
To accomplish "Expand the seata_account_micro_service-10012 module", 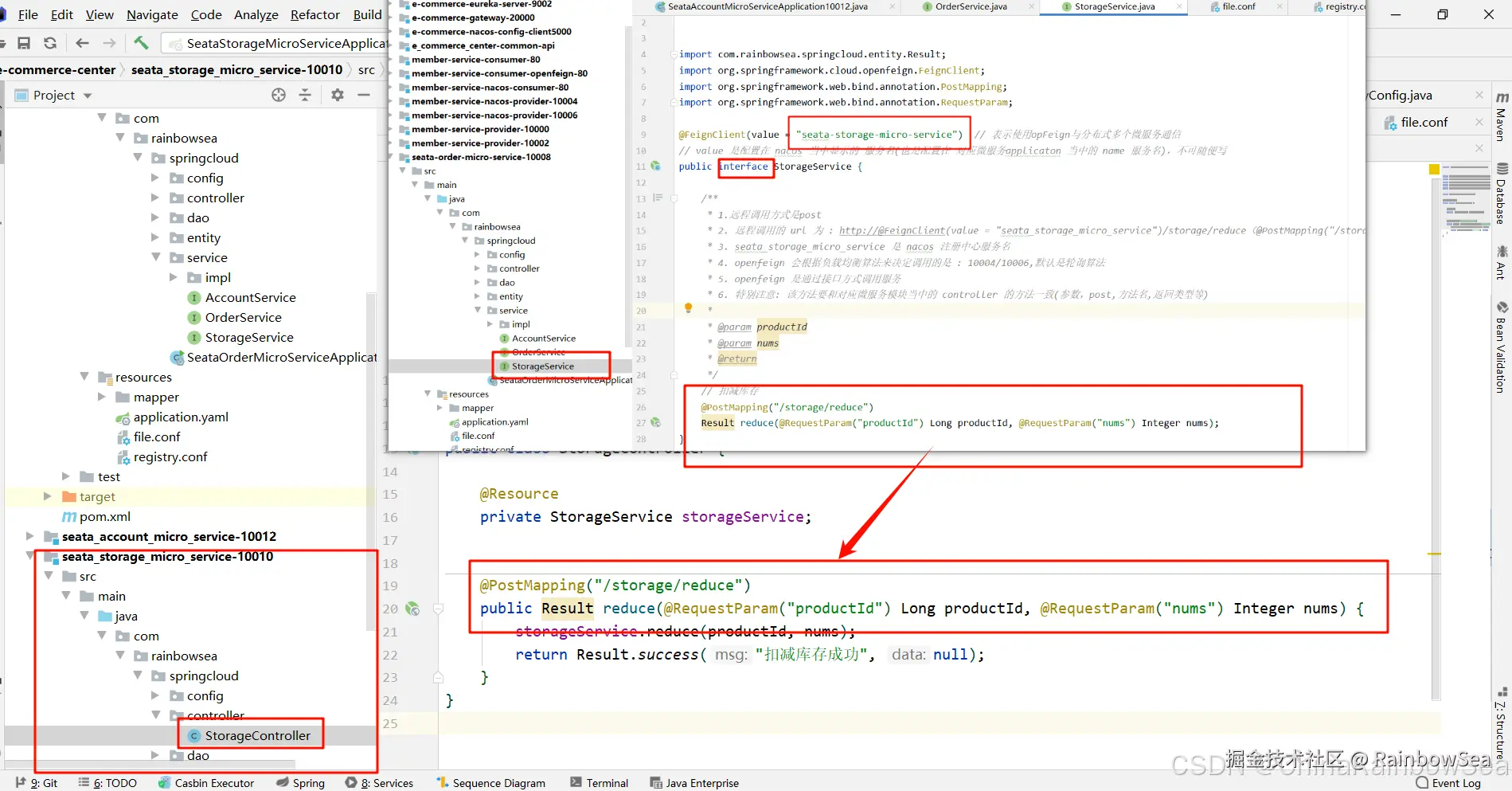I will (29, 536).
